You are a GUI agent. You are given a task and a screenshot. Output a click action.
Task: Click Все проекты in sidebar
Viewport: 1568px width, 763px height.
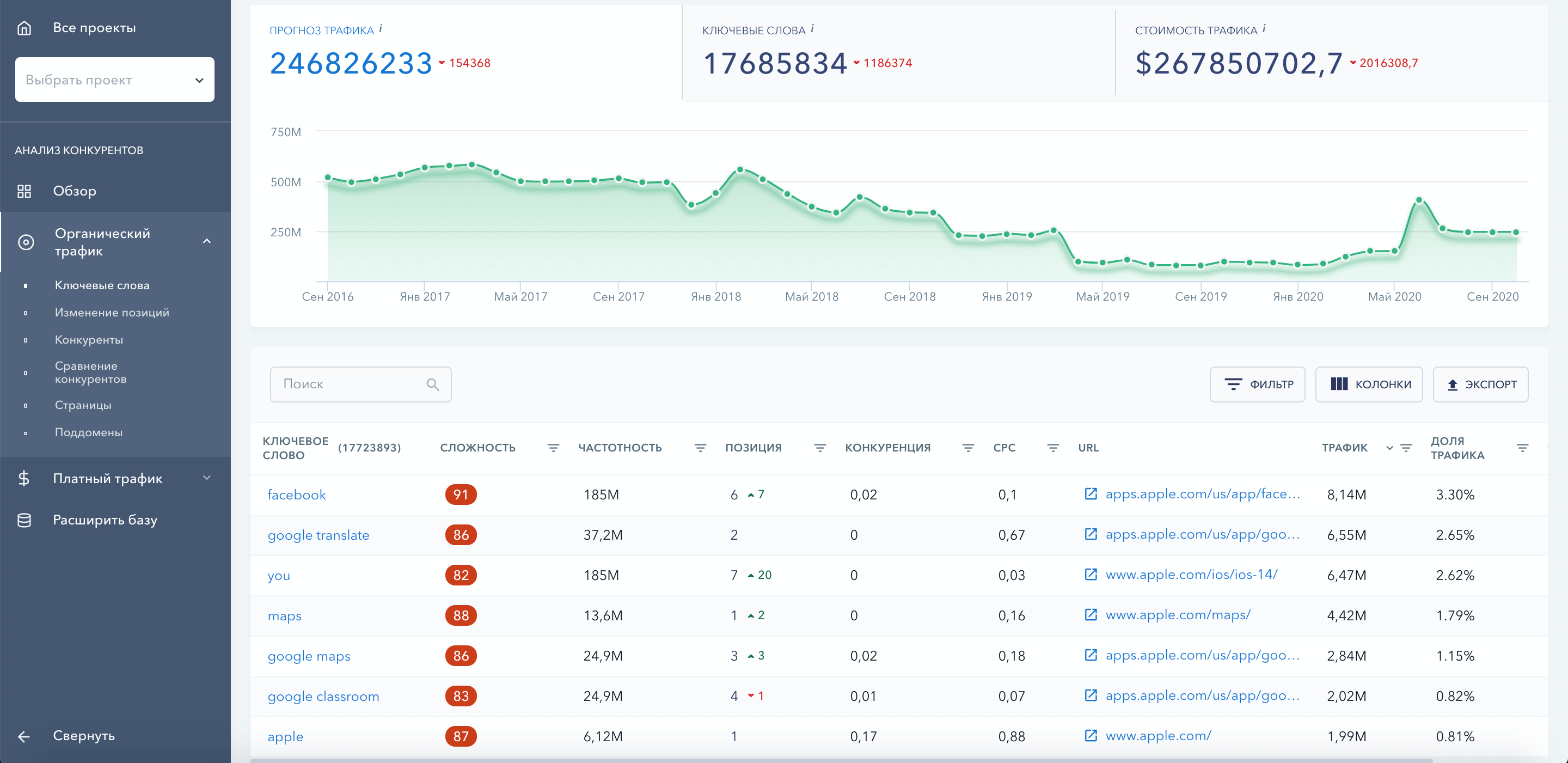94,28
